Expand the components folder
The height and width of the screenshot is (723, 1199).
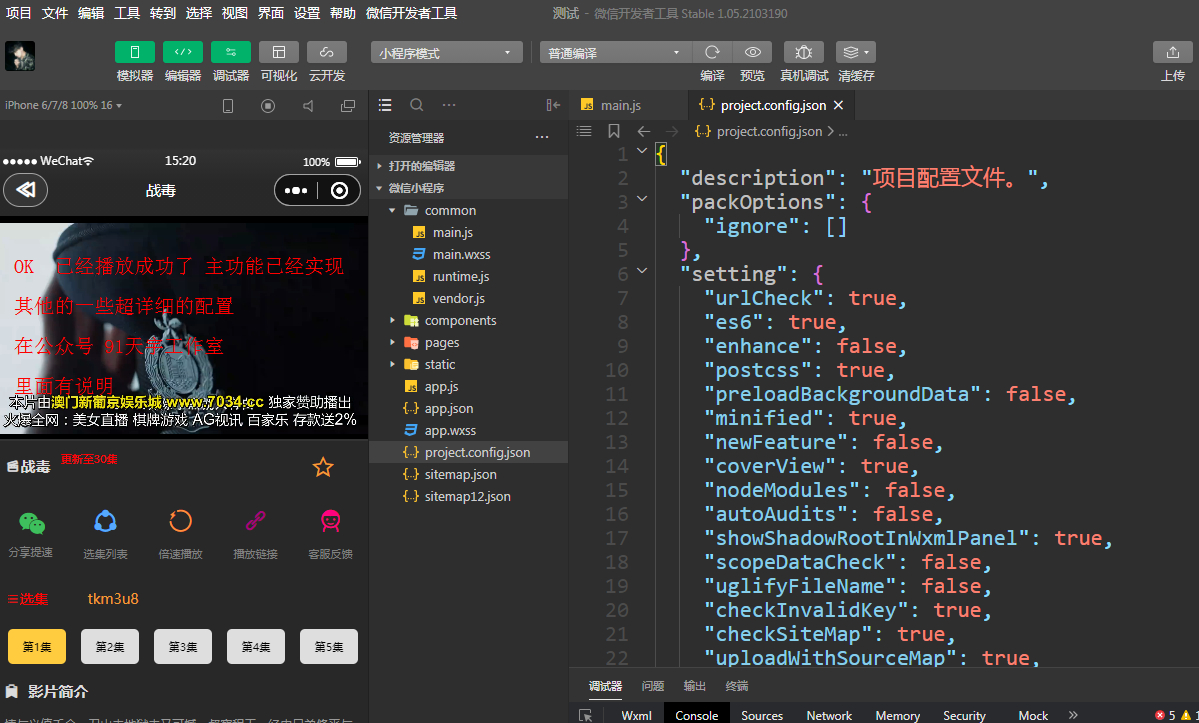[468, 320]
